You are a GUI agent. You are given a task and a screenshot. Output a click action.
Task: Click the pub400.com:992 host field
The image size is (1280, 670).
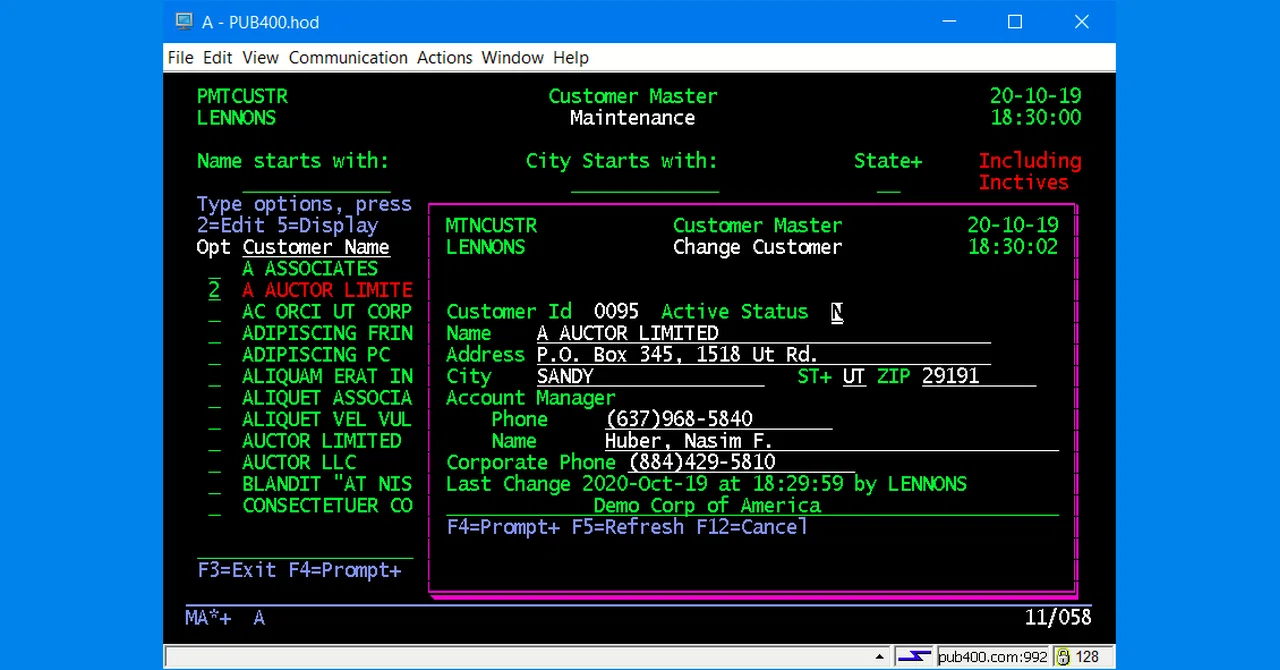coord(992,657)
